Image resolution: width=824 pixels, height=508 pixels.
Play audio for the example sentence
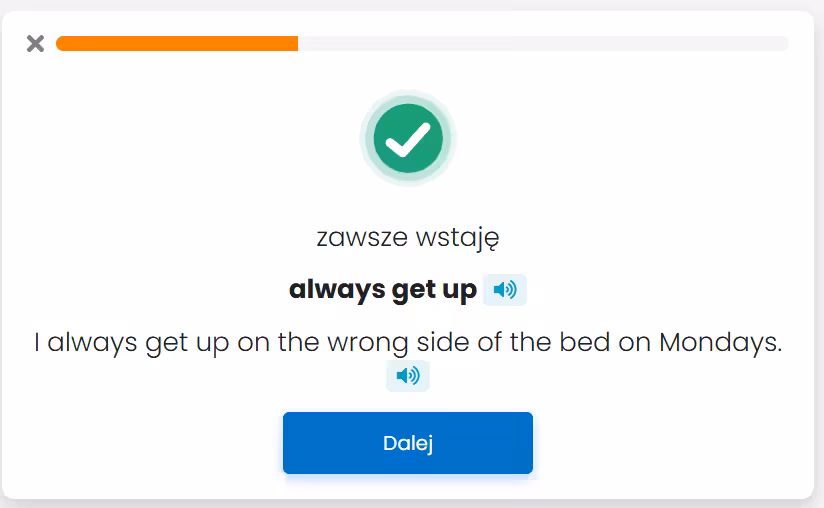(408, 376)
